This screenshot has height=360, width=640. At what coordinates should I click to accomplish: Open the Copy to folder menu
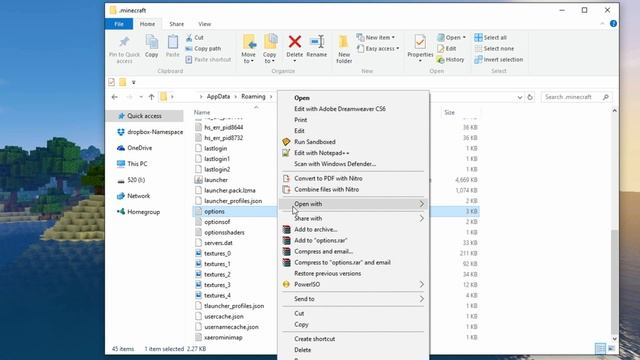click(269, 49)
